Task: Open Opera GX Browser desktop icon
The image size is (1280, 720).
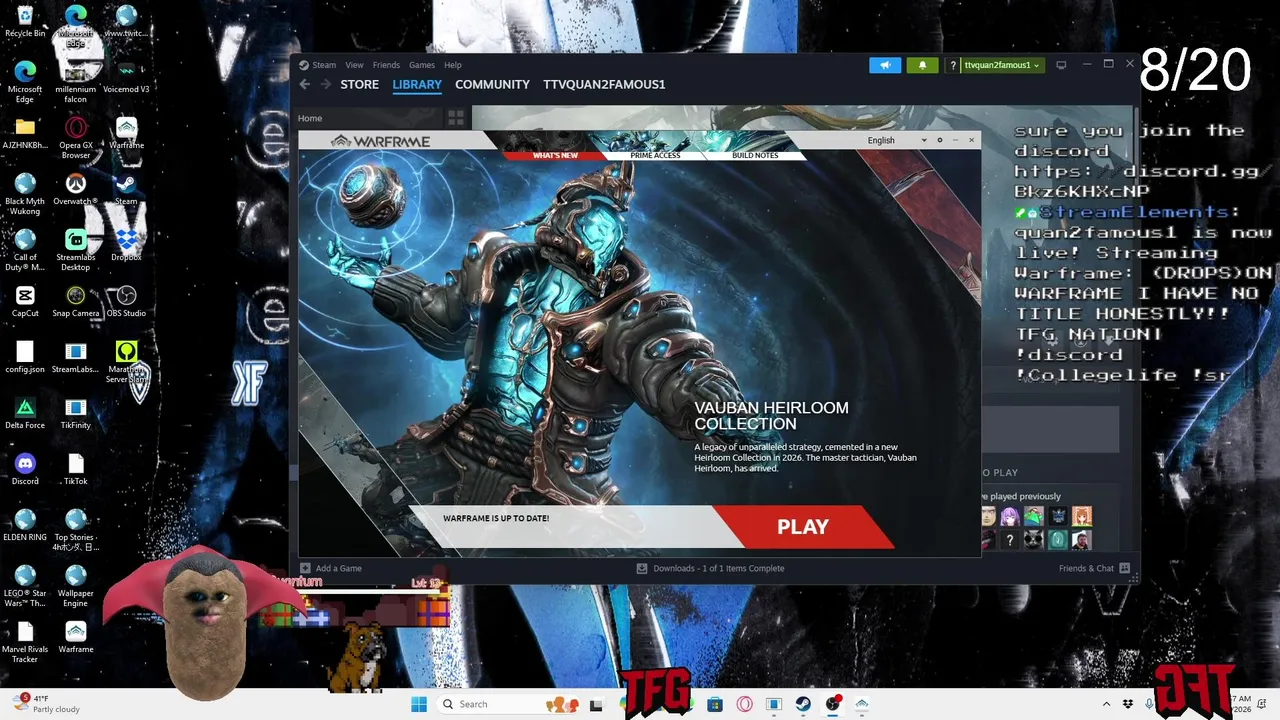Action: pos(75,139)
